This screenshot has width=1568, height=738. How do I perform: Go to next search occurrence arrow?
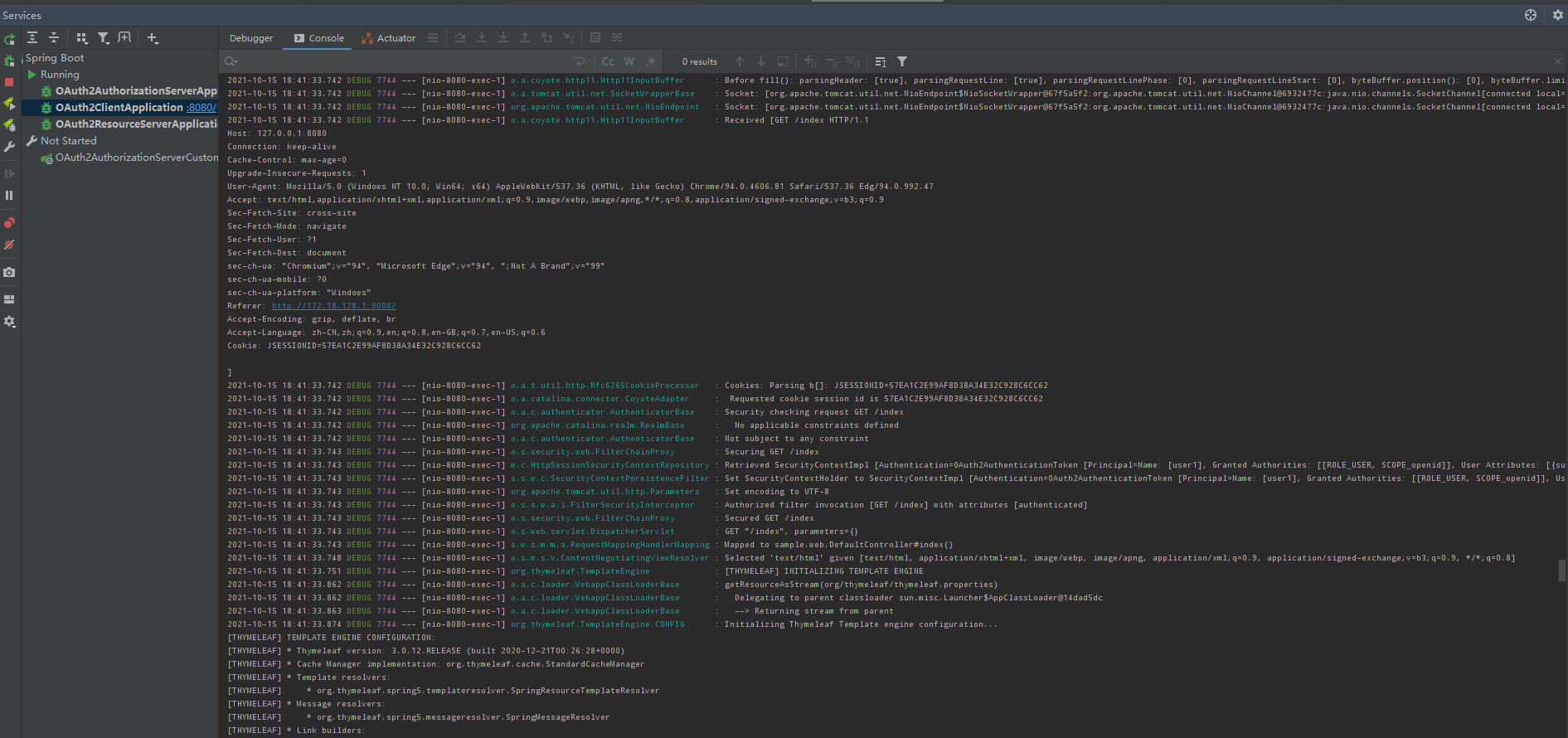tap(761, 61)
